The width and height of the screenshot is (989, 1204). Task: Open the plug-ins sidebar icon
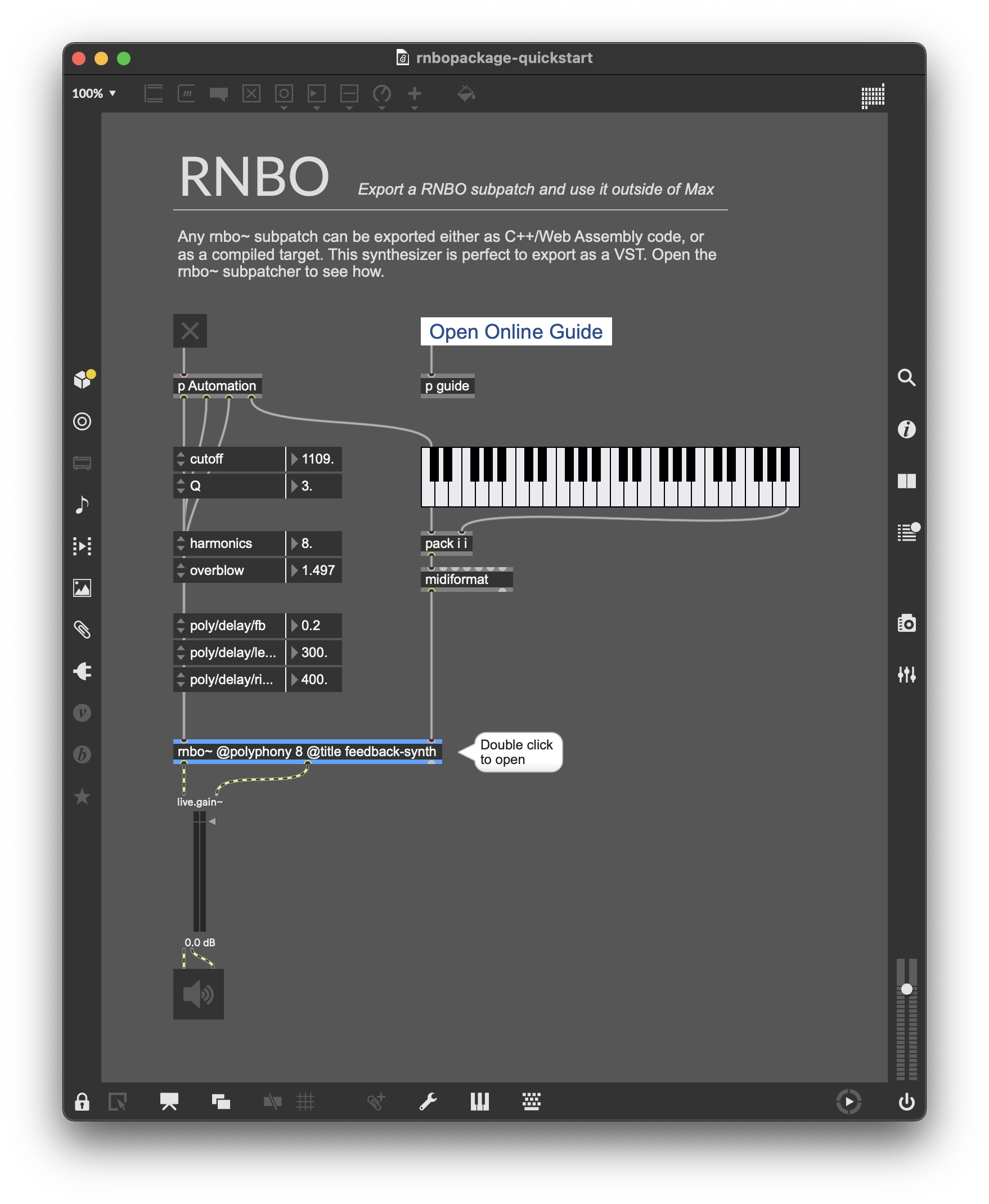tap(82, 671)
